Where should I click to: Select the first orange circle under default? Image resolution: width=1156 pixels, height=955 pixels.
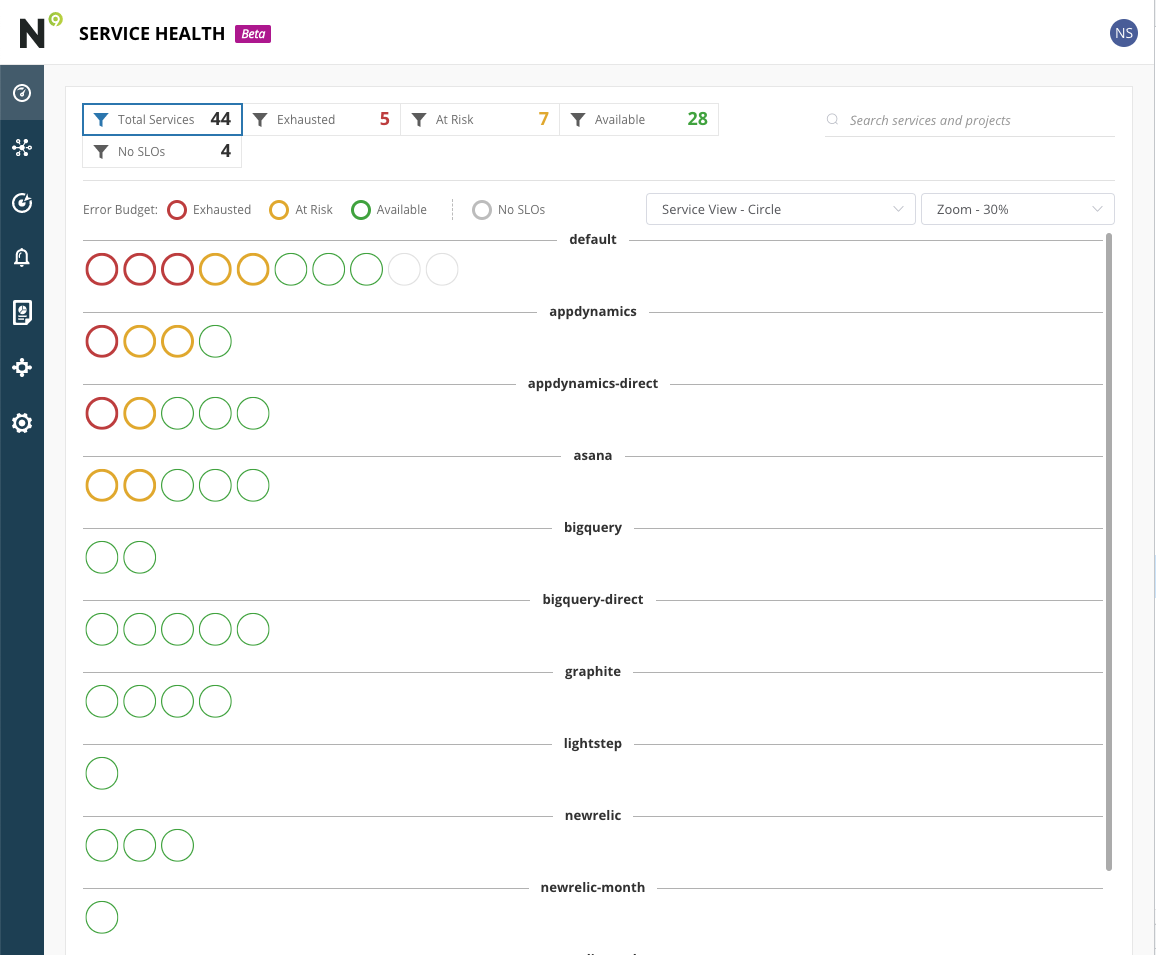coord(215,269)
